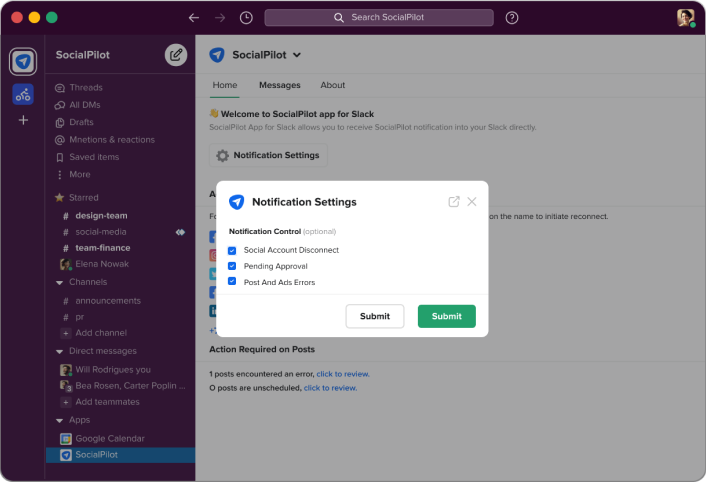
Task: Collapse the Direct messages section
Action: [x=59, y=351]
